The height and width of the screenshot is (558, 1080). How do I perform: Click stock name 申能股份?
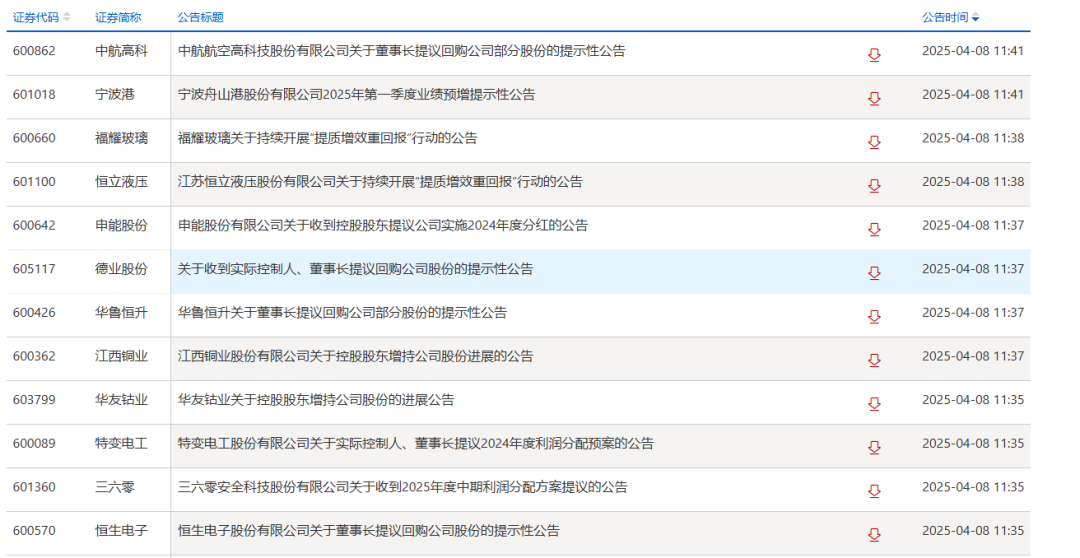click(x=121, y=225)
